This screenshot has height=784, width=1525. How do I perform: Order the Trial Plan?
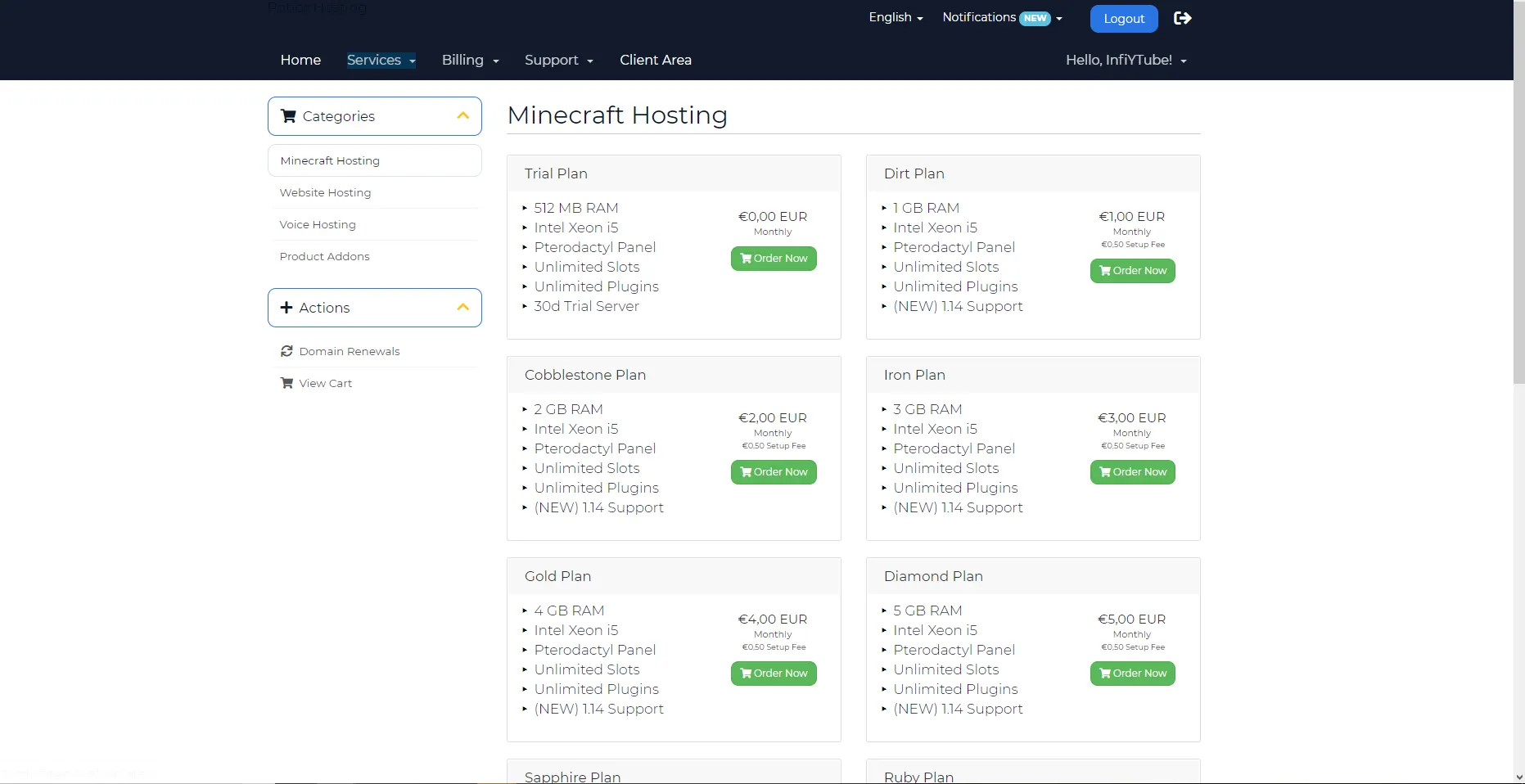pos(773,259)
